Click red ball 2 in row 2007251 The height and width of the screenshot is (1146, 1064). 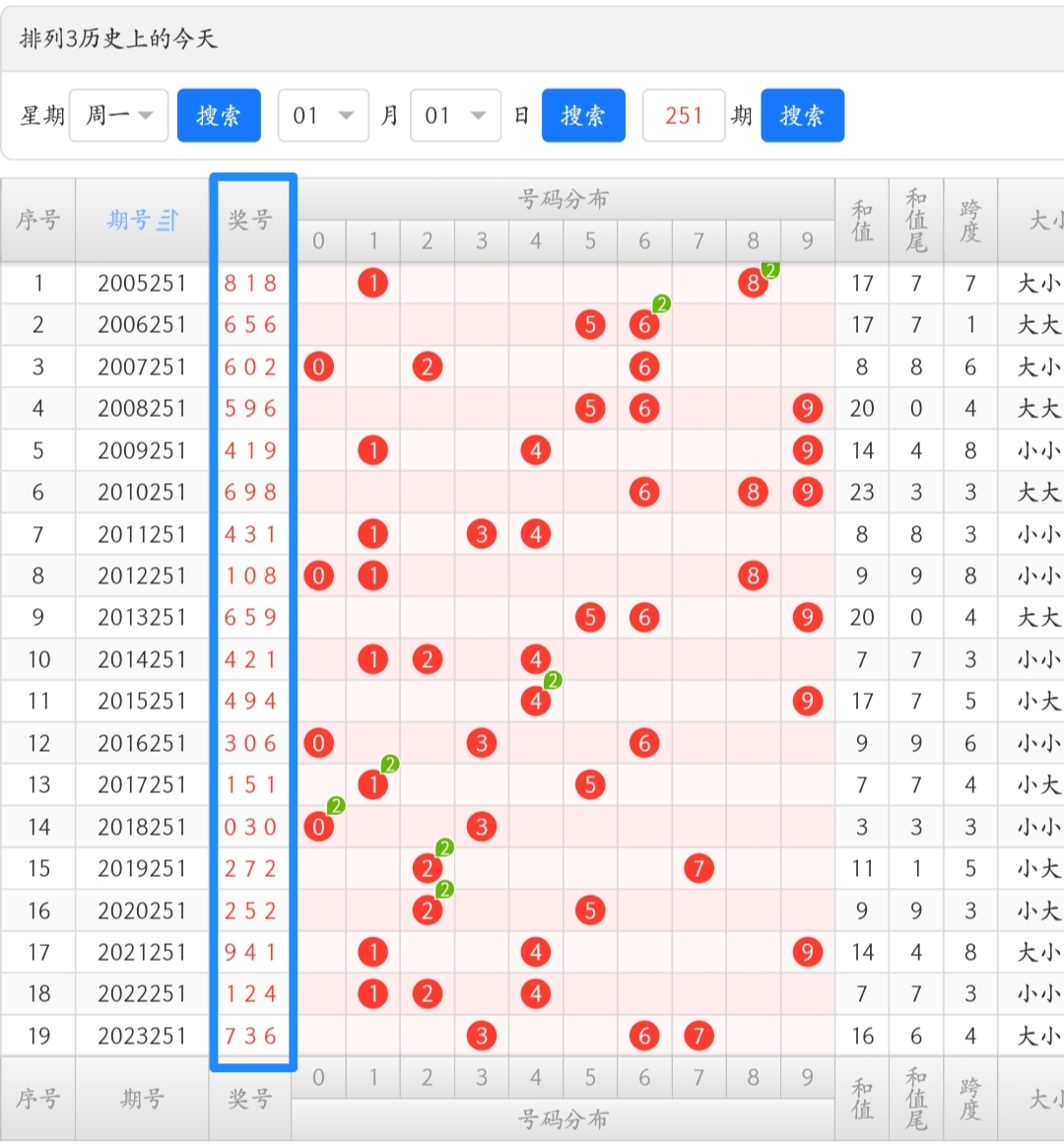tap(427, 367)
